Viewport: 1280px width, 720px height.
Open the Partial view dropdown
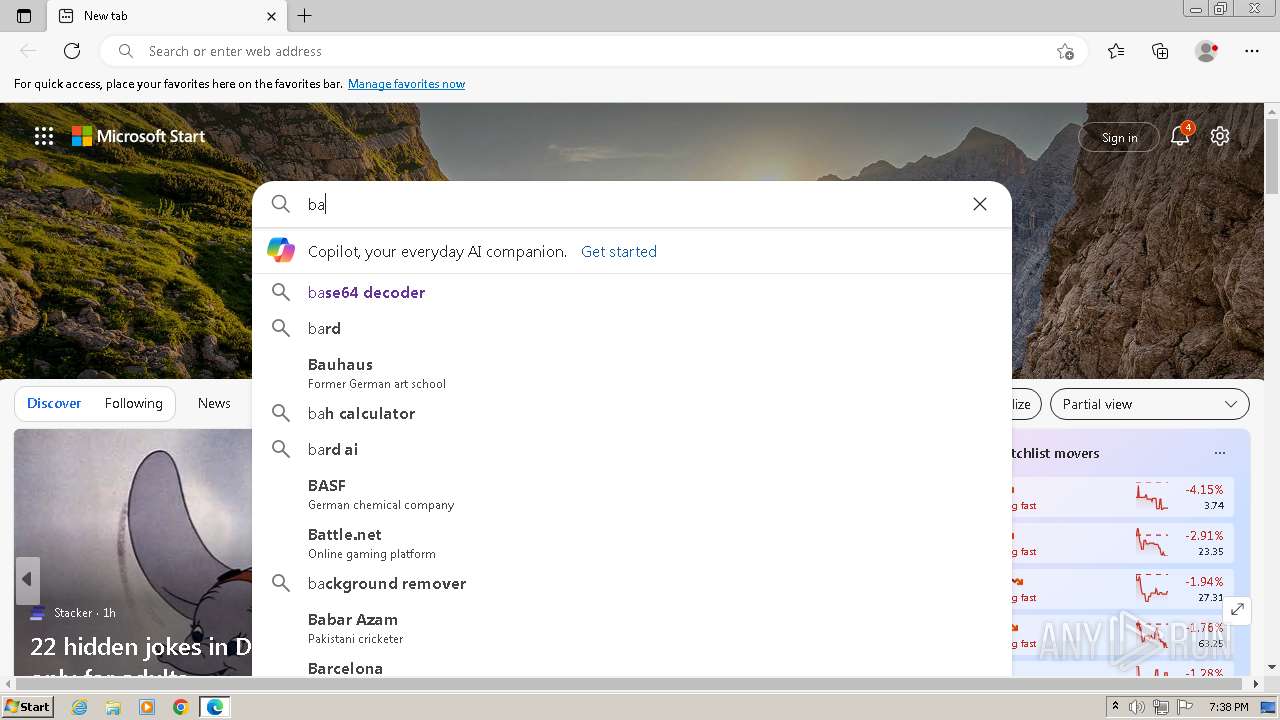pyautogui.click(x=1150, y=404)
